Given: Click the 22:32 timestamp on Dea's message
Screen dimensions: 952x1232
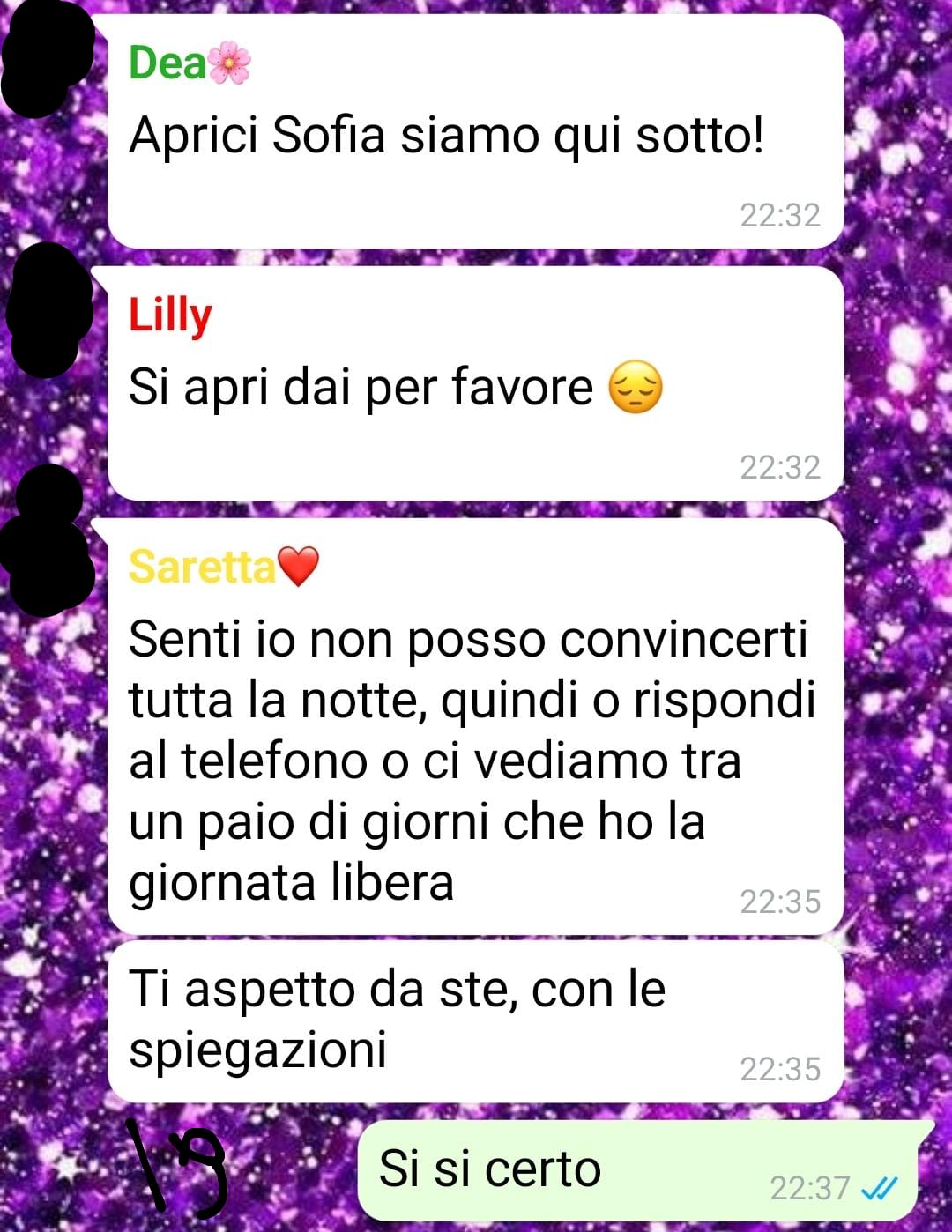Looking at the screenshot, I should click(x=780, y=215).
